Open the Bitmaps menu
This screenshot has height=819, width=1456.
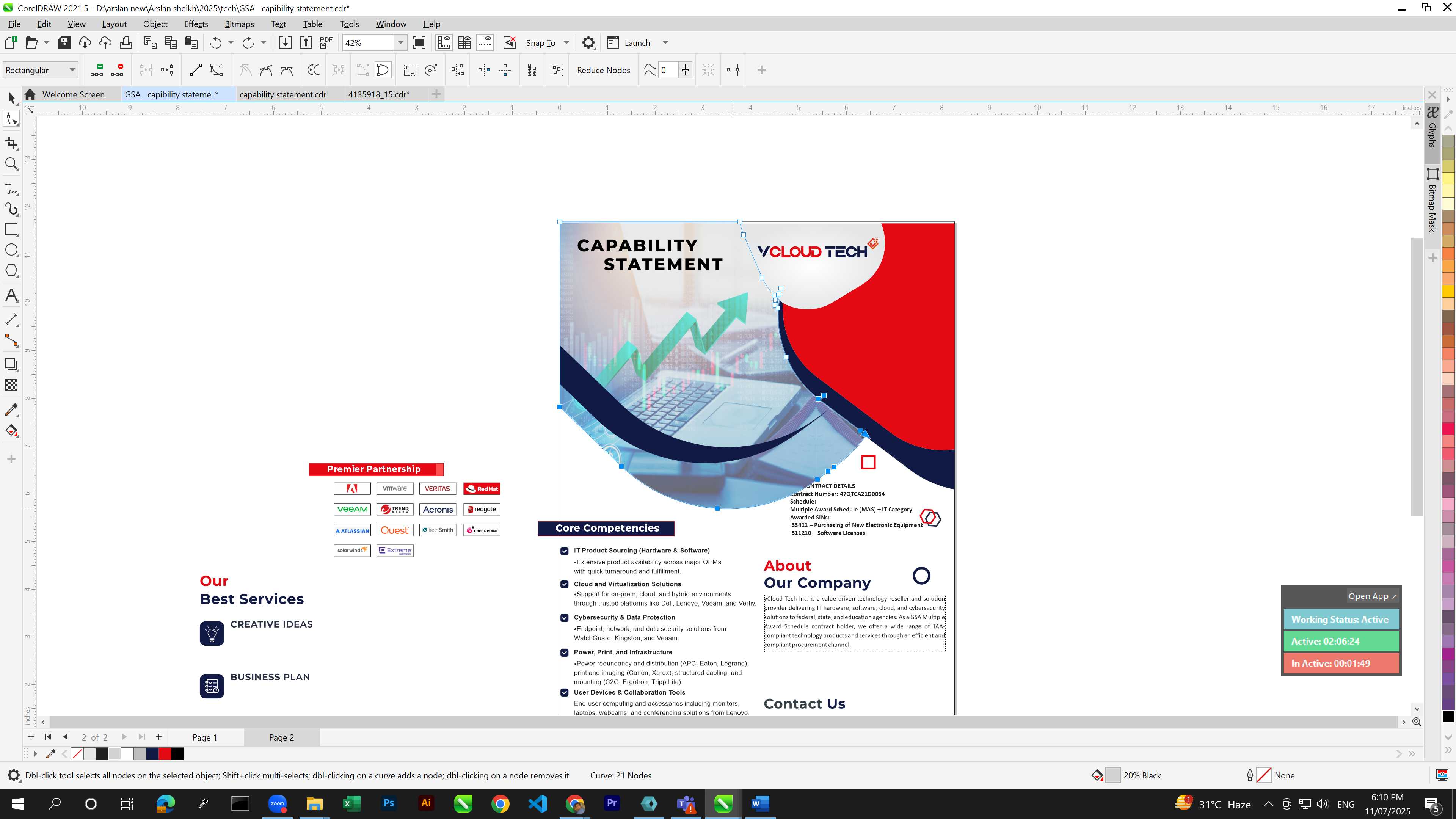pyautogui.click(x=239, y=24)
